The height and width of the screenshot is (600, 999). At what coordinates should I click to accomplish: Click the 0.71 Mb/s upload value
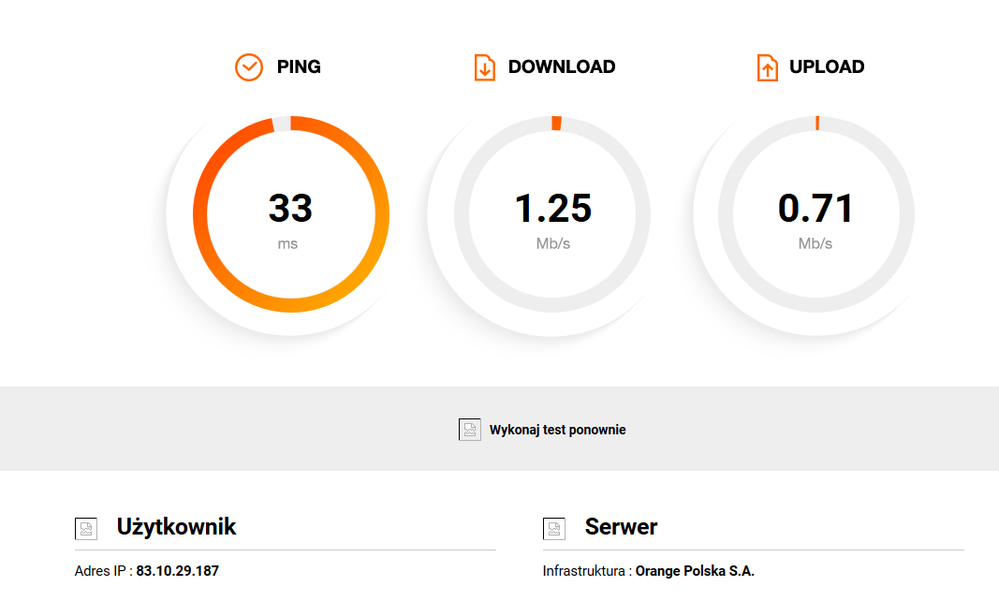pyautogui.click(x=815, y=209)
